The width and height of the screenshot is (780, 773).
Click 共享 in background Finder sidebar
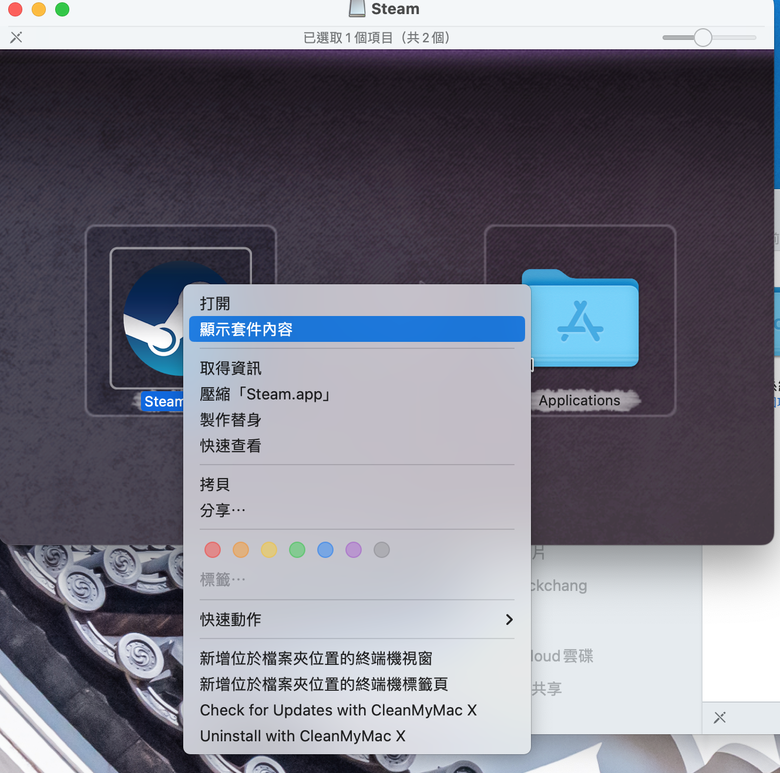[547, 688]
